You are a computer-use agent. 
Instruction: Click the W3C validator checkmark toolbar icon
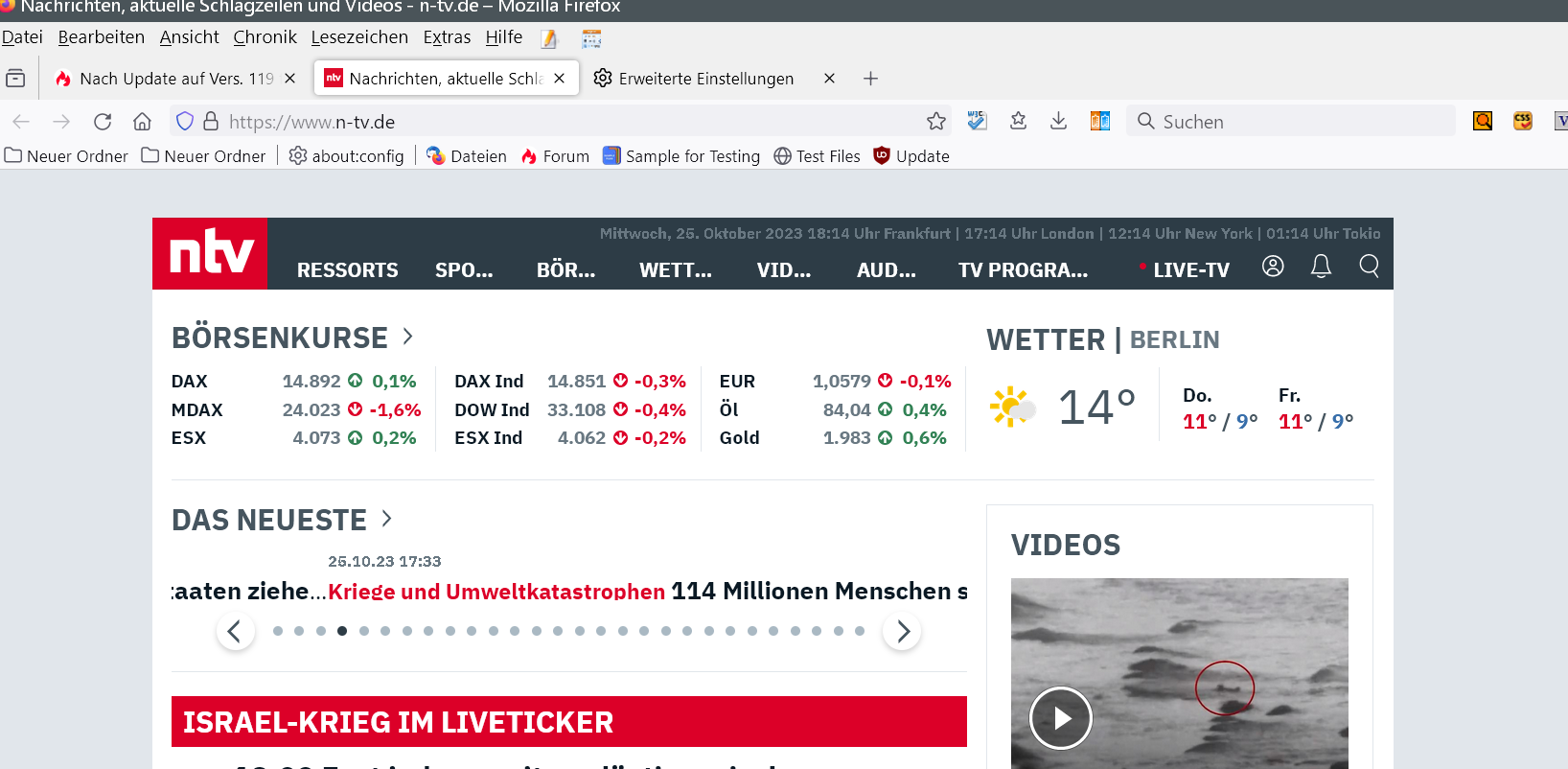[978, 121]
